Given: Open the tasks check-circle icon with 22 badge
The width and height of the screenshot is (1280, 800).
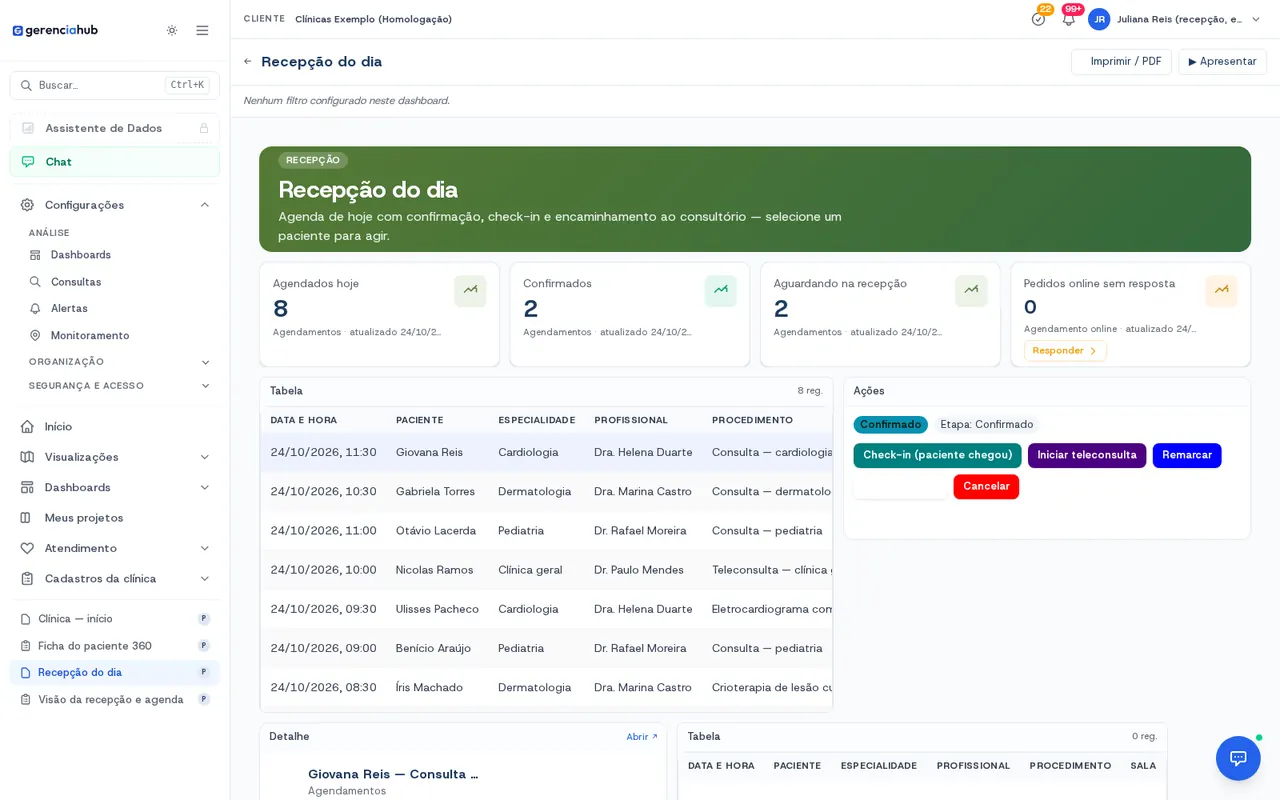Looking at the screenshot, I should (x=1038, y=19).
